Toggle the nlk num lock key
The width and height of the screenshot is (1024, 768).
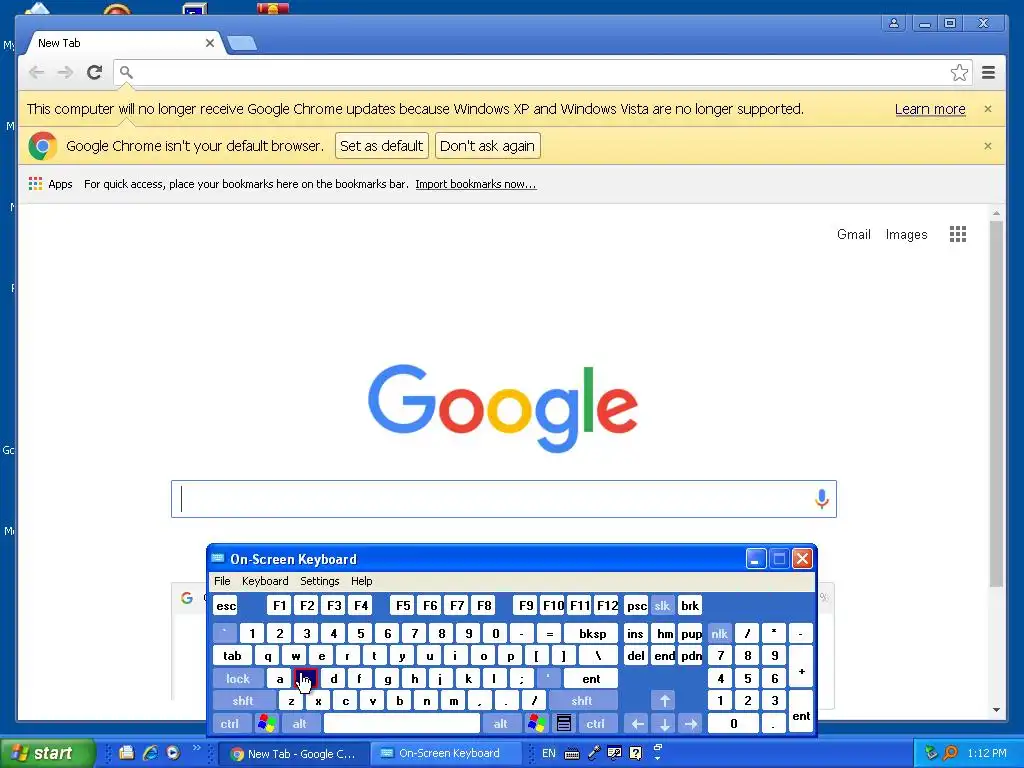719,633
